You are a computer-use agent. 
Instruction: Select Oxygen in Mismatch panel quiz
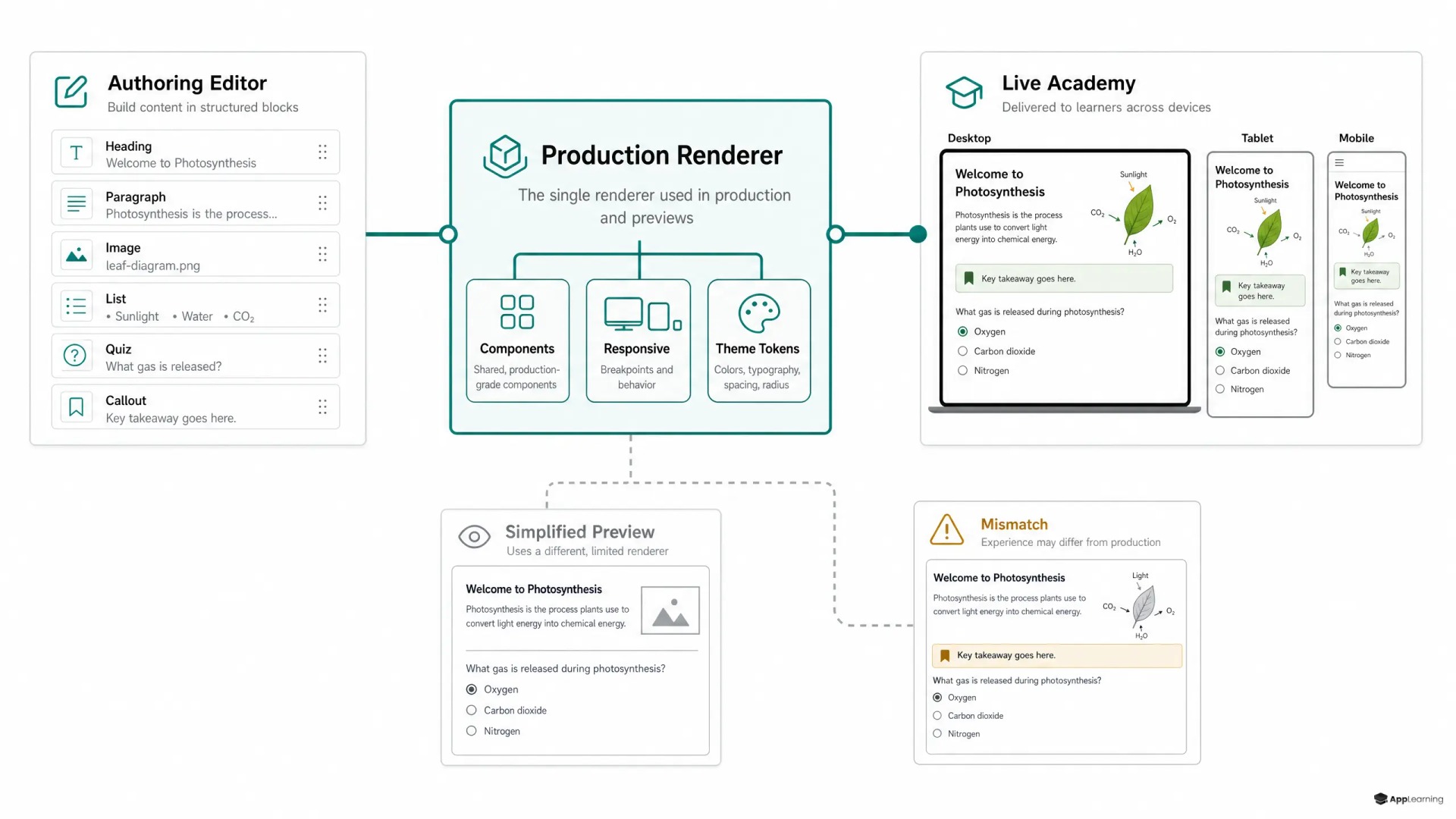point(937,698)
